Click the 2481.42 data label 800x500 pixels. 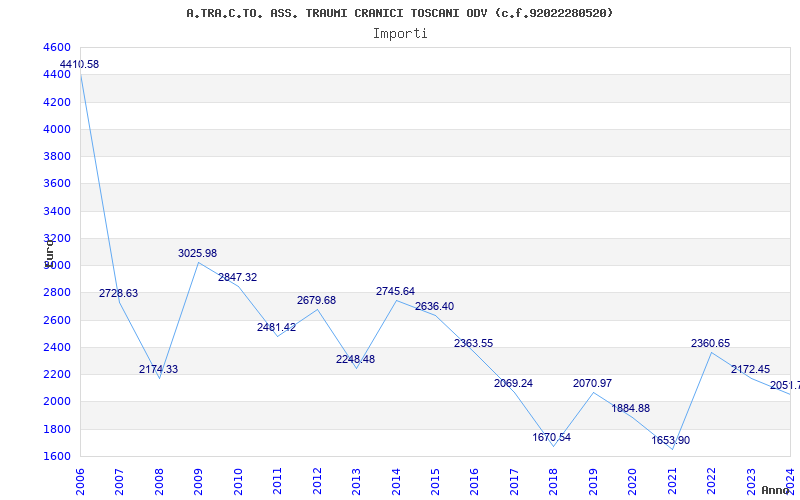coord(276,328)
